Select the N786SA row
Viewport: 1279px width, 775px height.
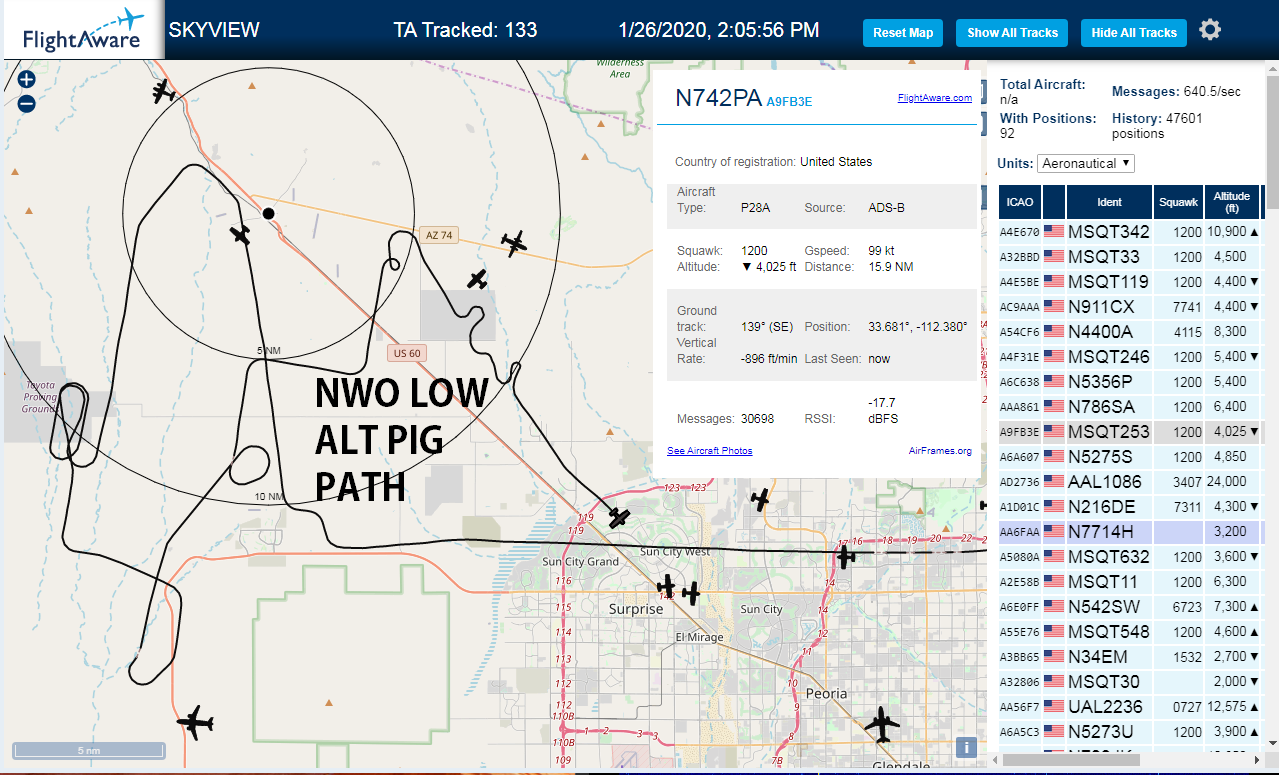tap(1130, 407)
